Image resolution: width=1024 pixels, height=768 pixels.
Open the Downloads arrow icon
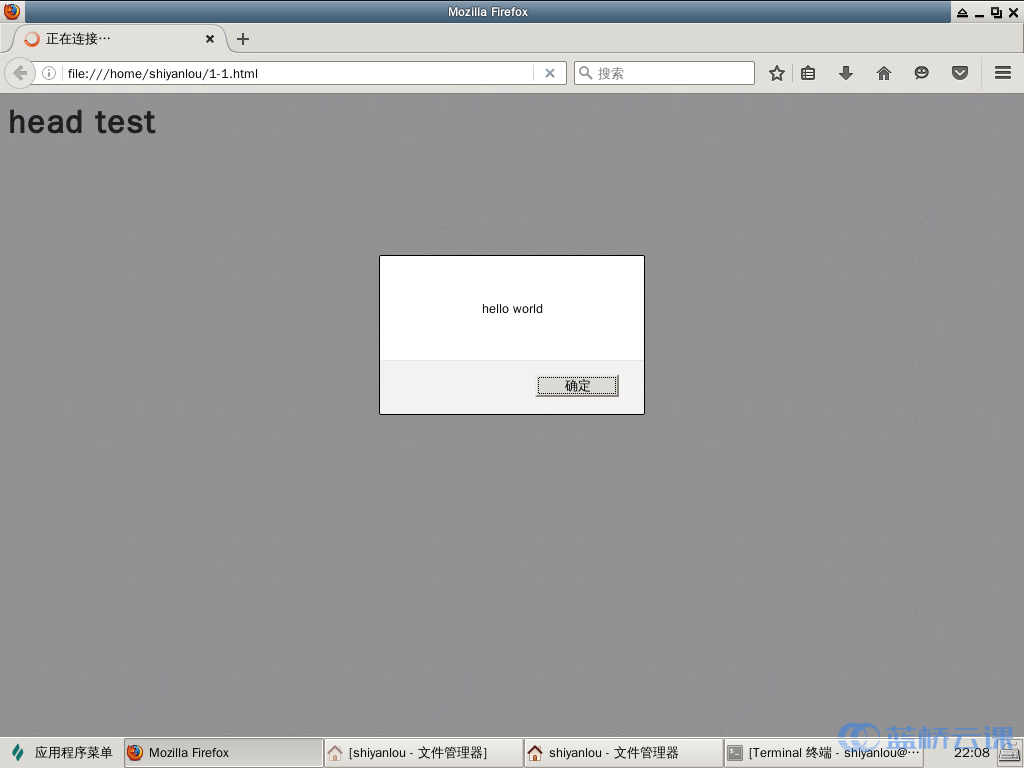pyautogui.click(x=846, y=73)
